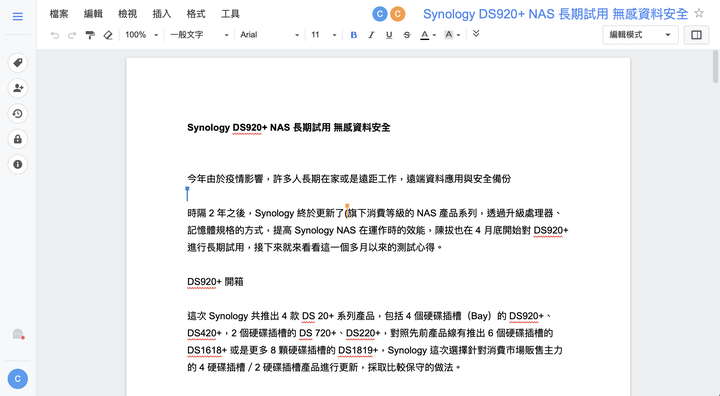720x396 pixels.
Task: Click the user account avatar at sidebar bottom
Action: (17, 379)
